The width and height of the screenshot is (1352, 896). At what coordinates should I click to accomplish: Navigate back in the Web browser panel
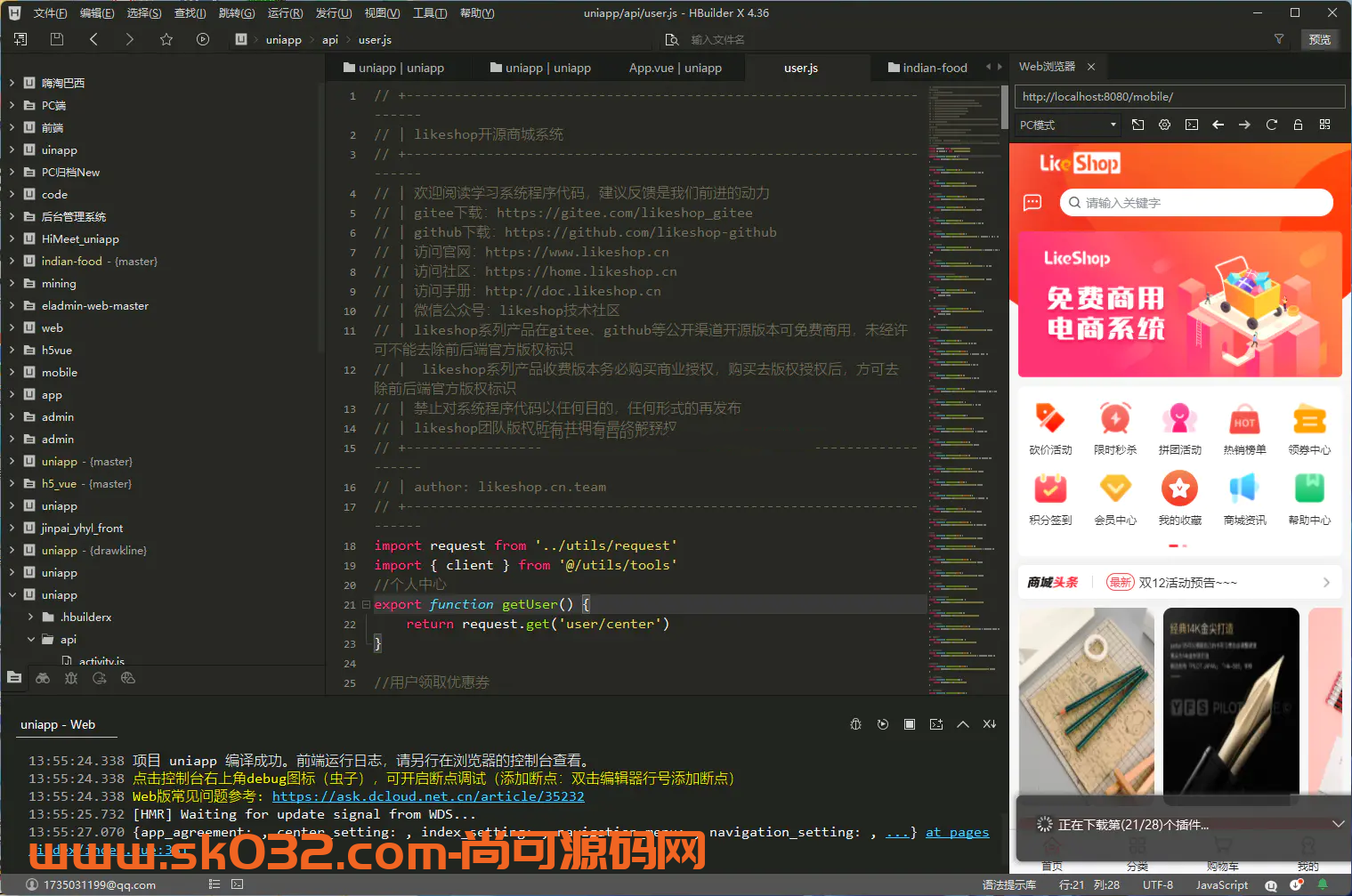1218,125
